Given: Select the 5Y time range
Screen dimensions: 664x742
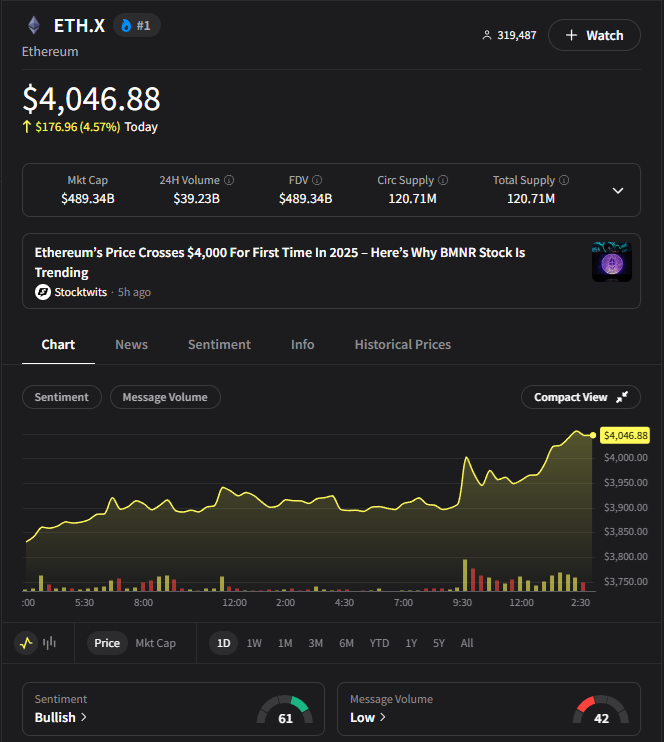Looking at the screenshot, I should (439, 643).
